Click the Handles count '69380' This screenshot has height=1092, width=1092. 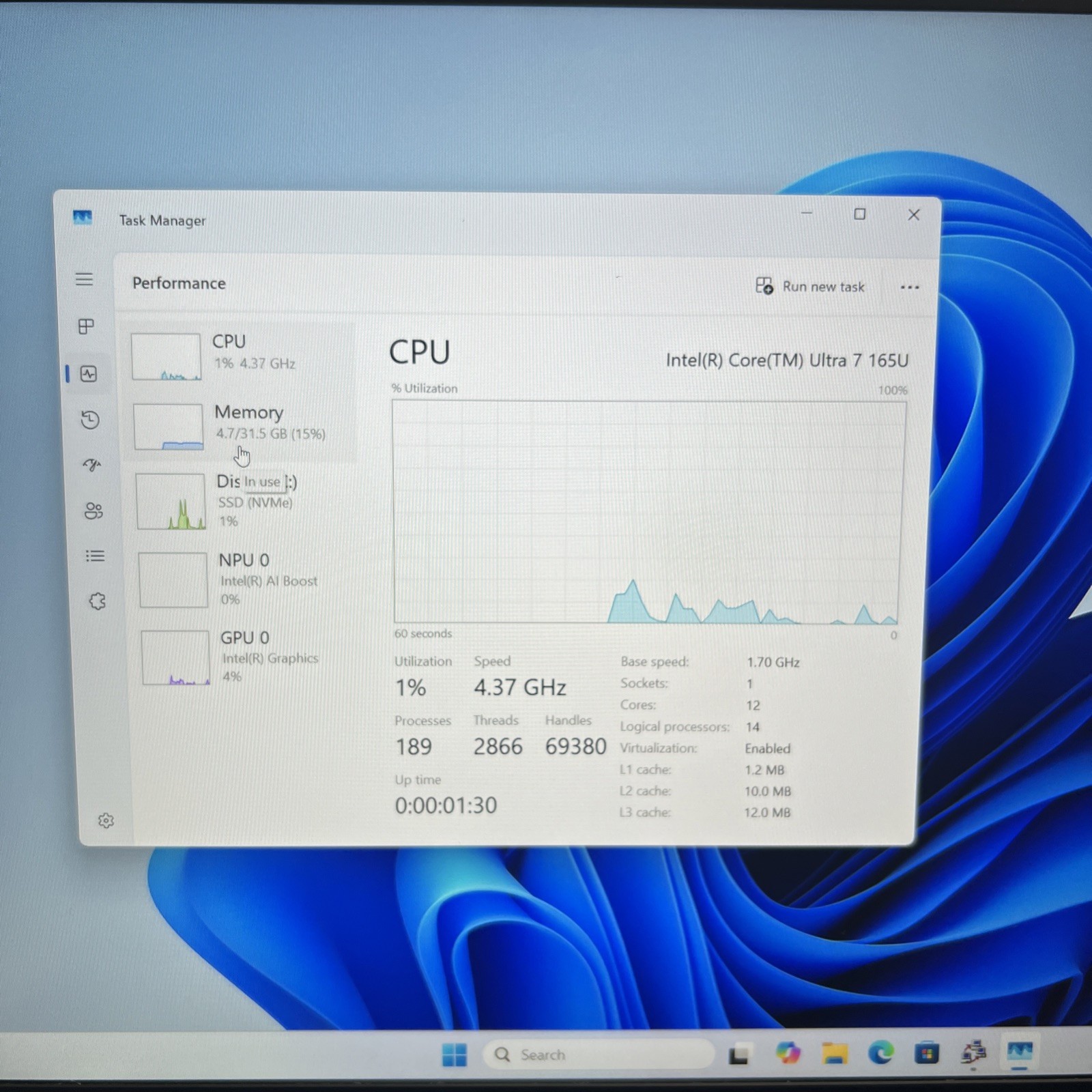pyautogui.click(x=575, y=747)
